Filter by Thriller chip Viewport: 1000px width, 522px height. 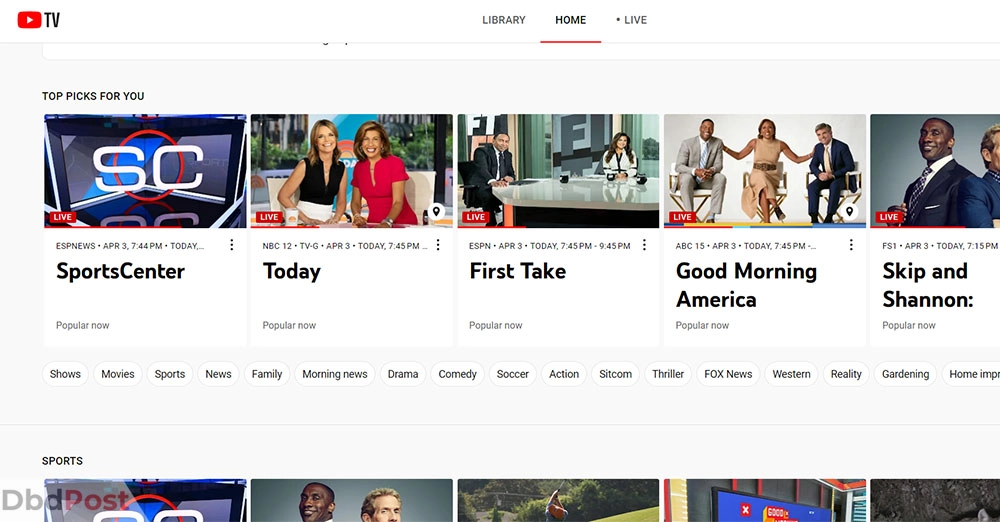[668, 374]
